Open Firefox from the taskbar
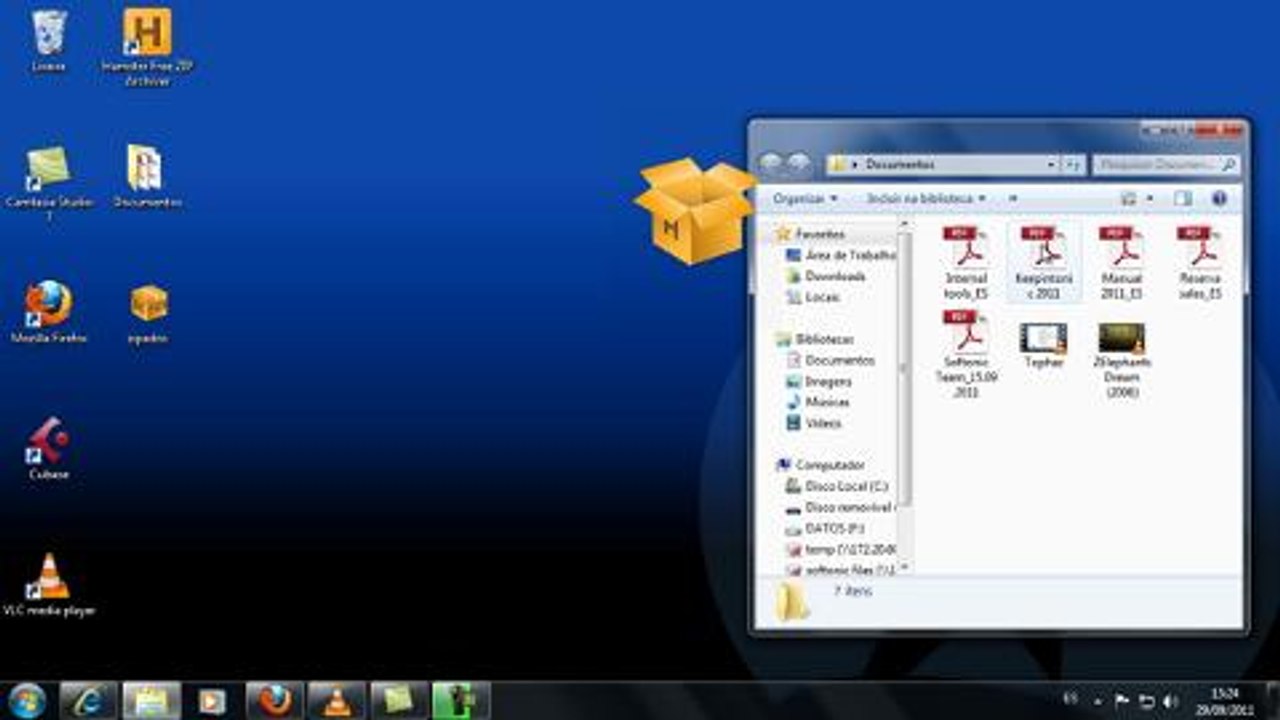Image resolution: width=1280 pixels, height=720 pixels. pyautogui.click(x=274, y=701)
